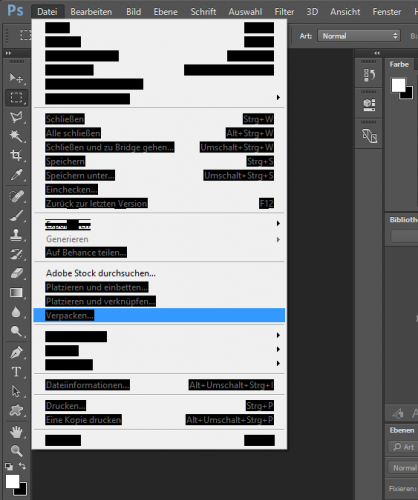
Task: Select the Eraser tool
Action: 16,274
